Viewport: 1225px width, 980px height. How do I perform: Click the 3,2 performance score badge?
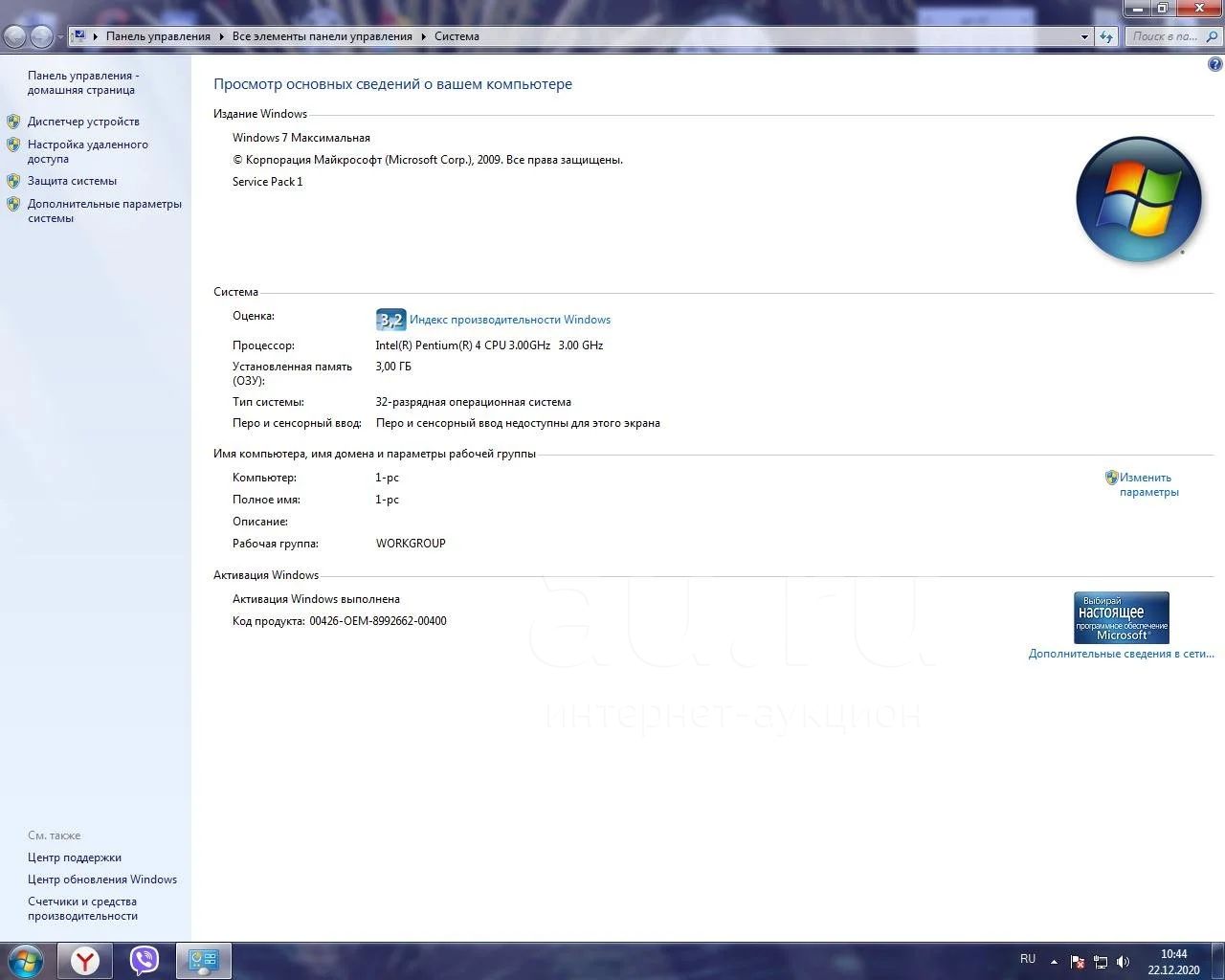[x=390, y=320]
